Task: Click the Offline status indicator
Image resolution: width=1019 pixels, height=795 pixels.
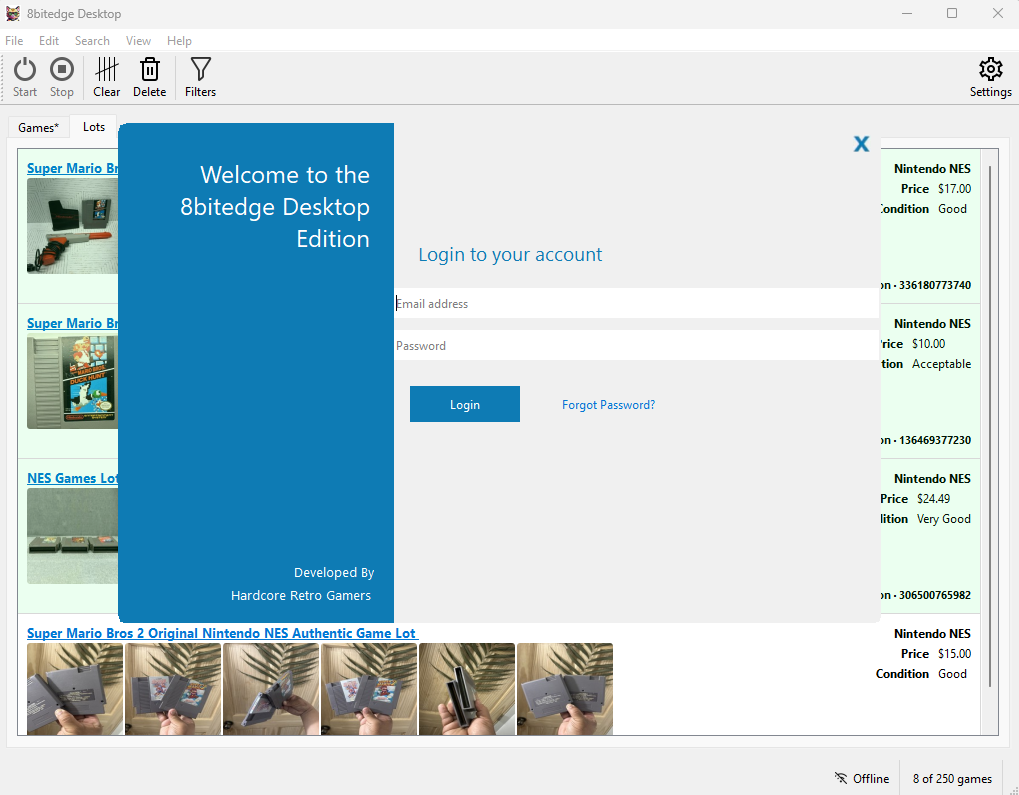Action: [861, 779]
